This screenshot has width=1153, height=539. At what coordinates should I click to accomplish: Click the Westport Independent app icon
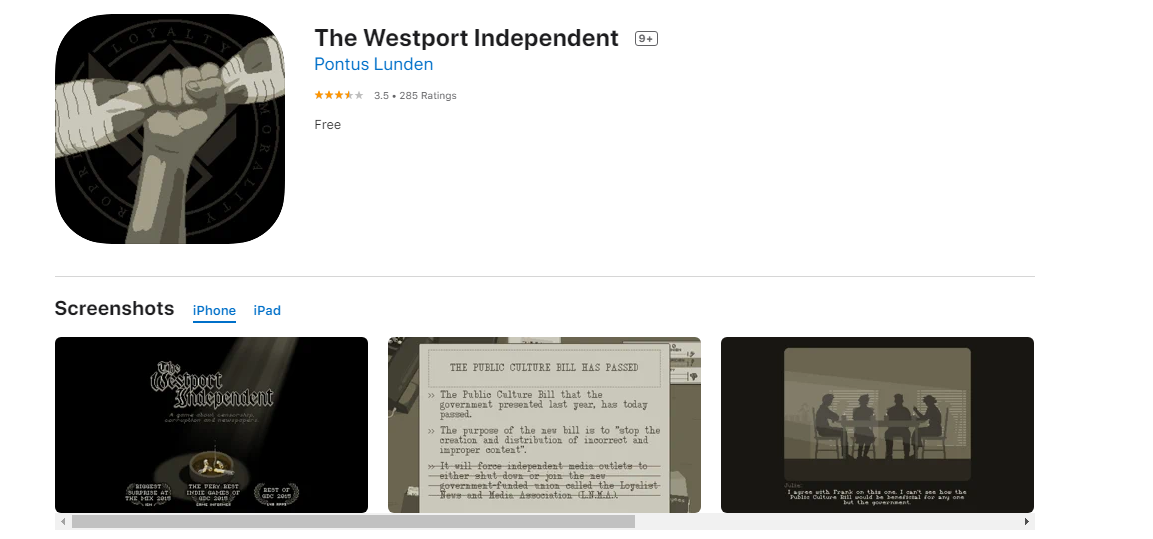pyautogui.click(x=170, y=129)
